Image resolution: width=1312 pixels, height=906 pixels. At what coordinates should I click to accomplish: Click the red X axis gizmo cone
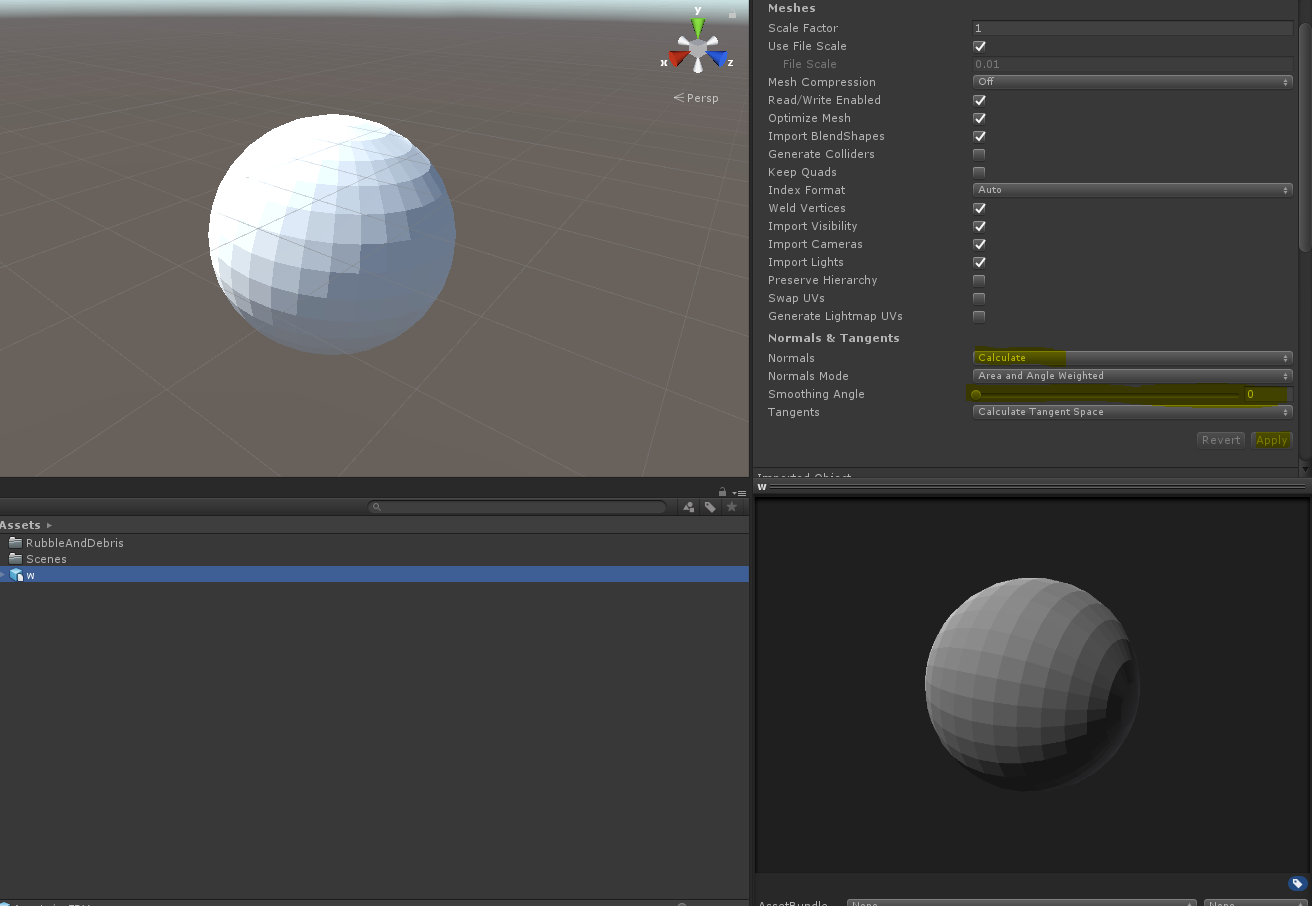point(678,59)
